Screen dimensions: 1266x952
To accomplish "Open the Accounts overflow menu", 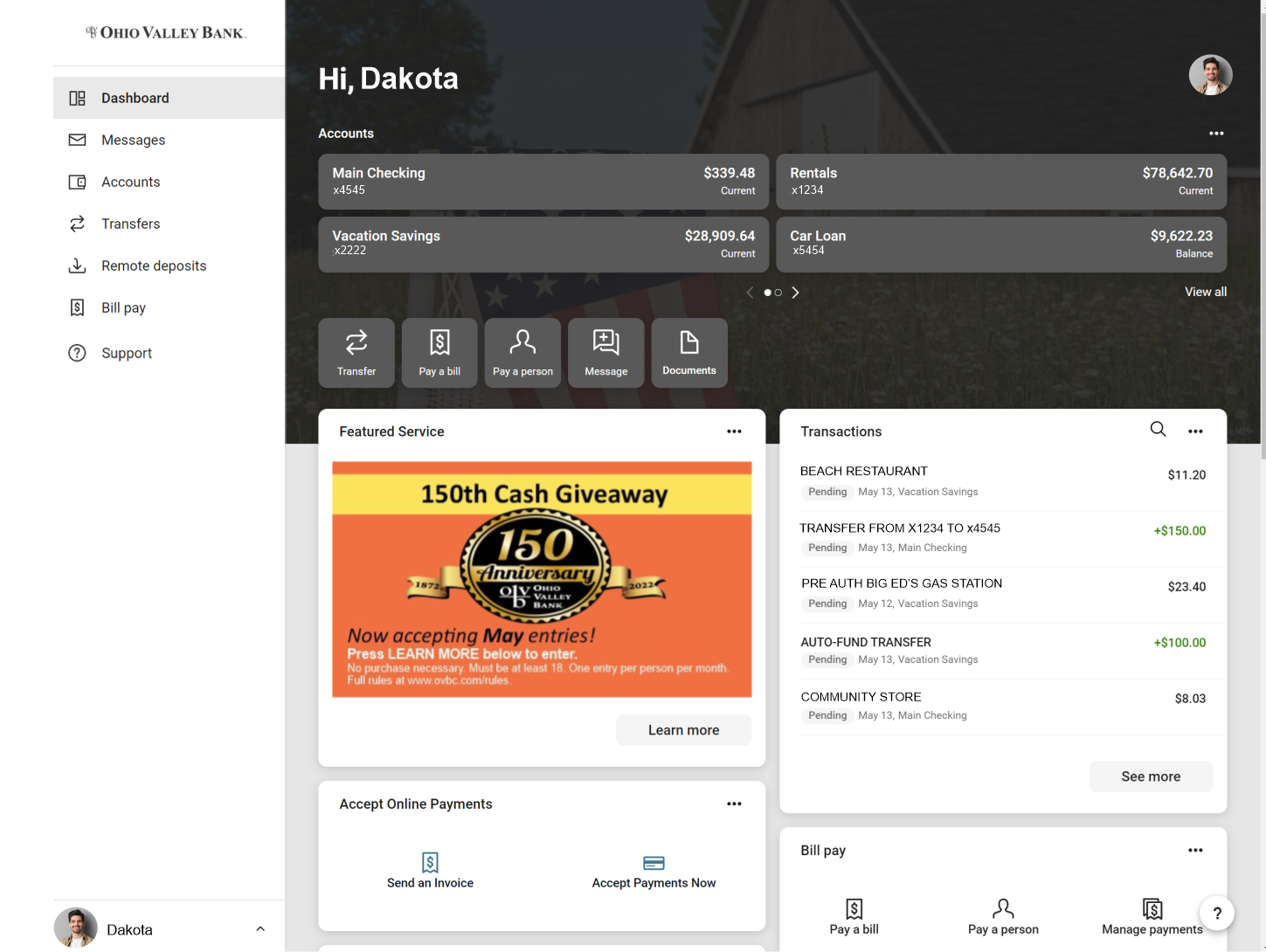I will pyautogui.click(x=1216, y=133).
